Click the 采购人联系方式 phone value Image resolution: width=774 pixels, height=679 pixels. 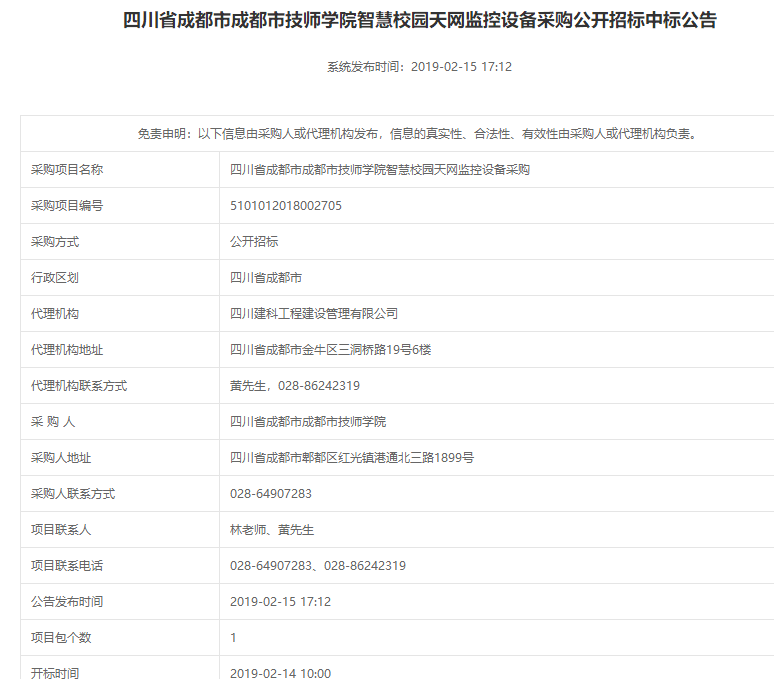(271, 494)
